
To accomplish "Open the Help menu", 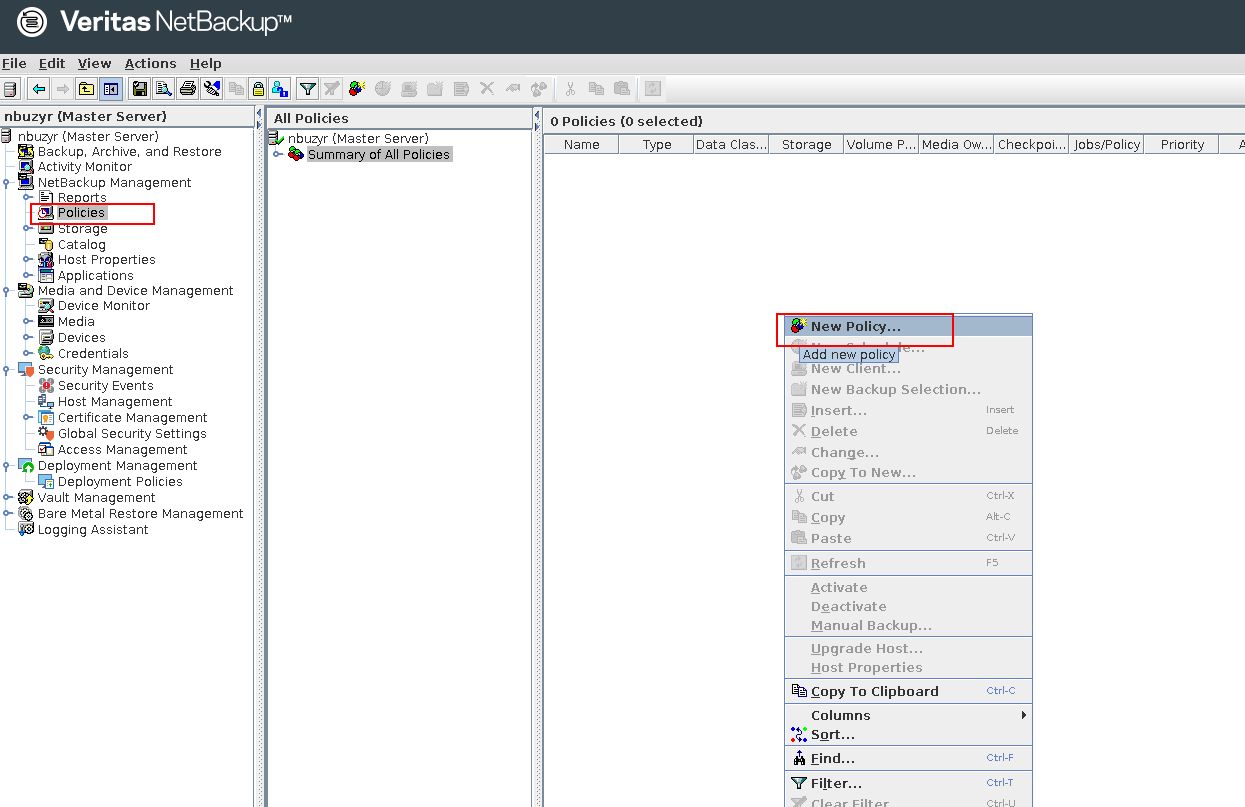I will [206, 63].
